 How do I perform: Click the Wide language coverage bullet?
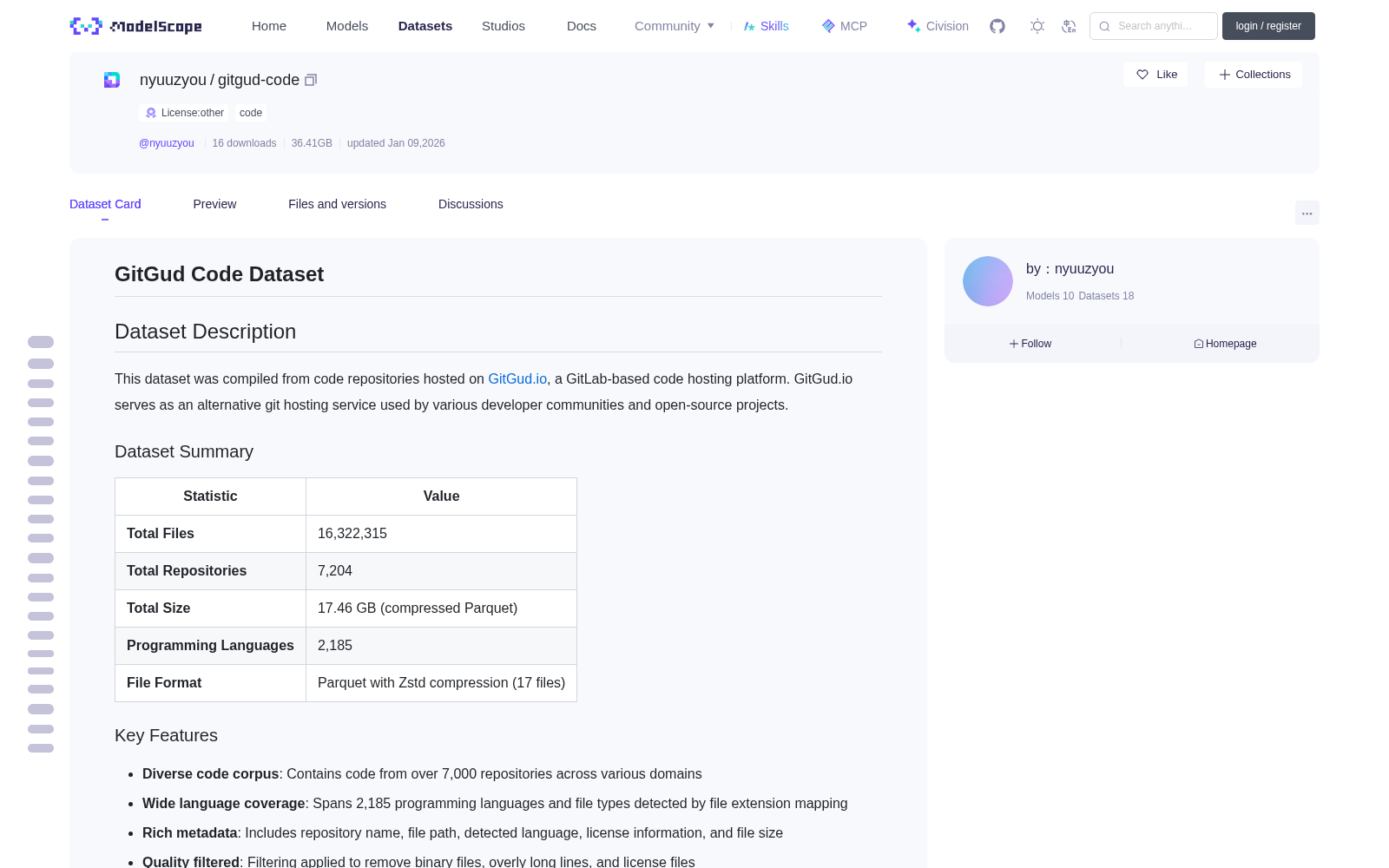495,804
